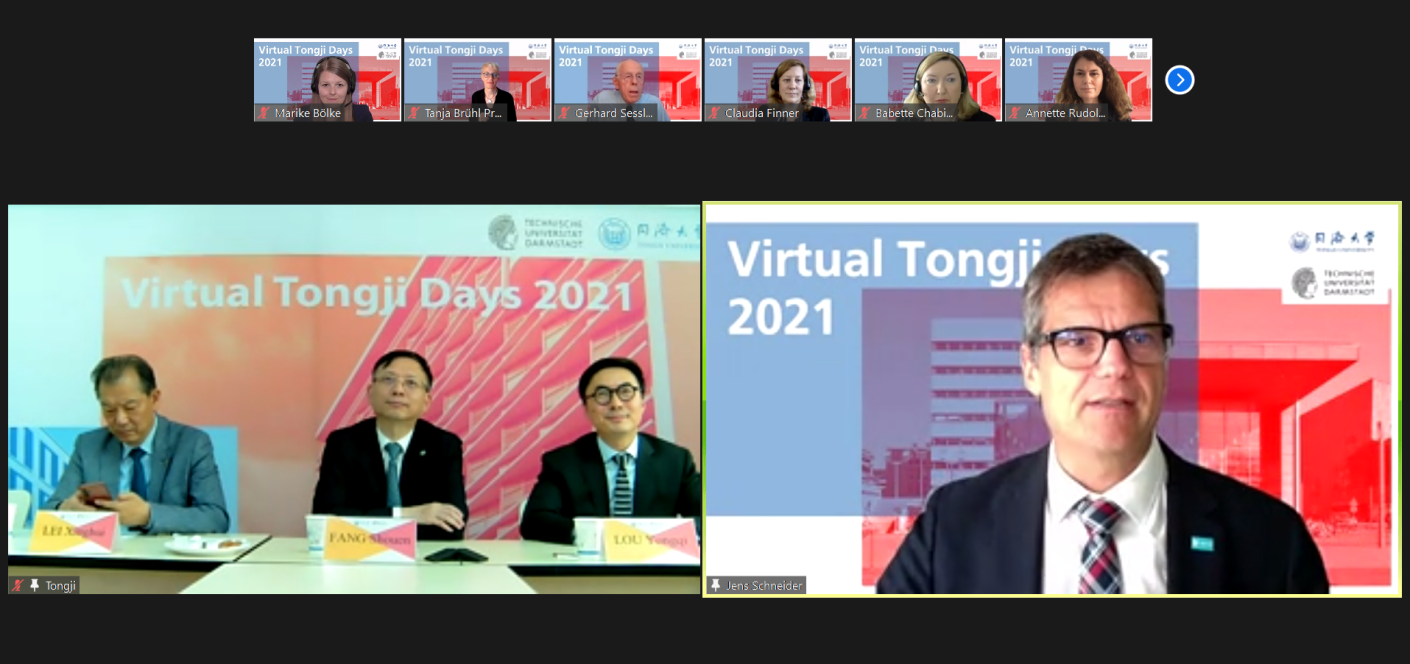Click muted microphone icon beside Gerhard Sessl
The height and width of the screenshot is (664, 1410).
pos(564,113)
